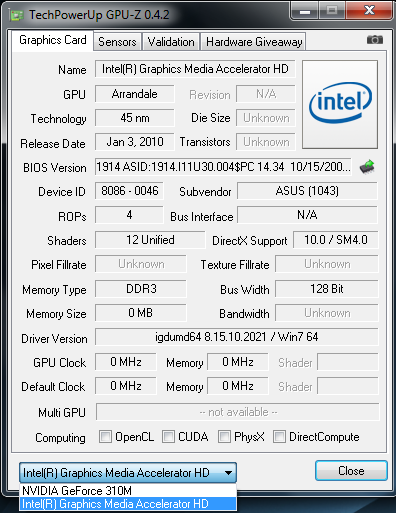This screenshot has height=513, width=396.
Task: Check the PhysX checkbox
Action: [224, 436]
